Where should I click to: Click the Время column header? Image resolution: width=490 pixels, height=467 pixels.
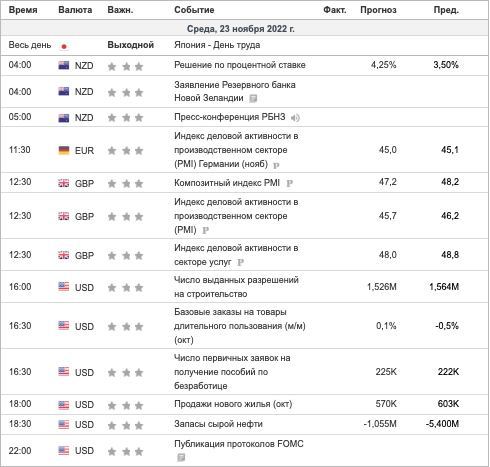point(23,10)
